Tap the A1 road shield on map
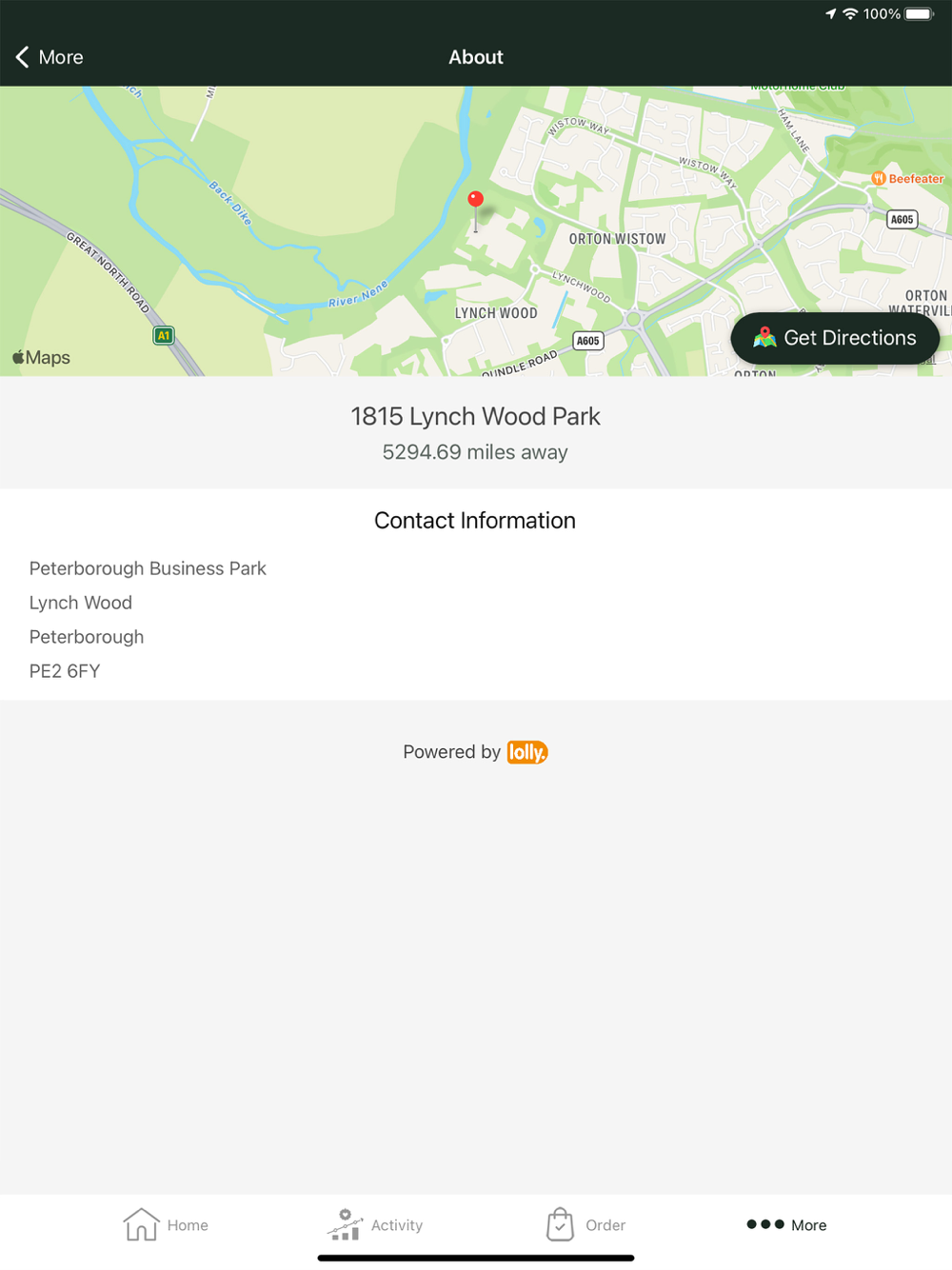 pos(164,335)
